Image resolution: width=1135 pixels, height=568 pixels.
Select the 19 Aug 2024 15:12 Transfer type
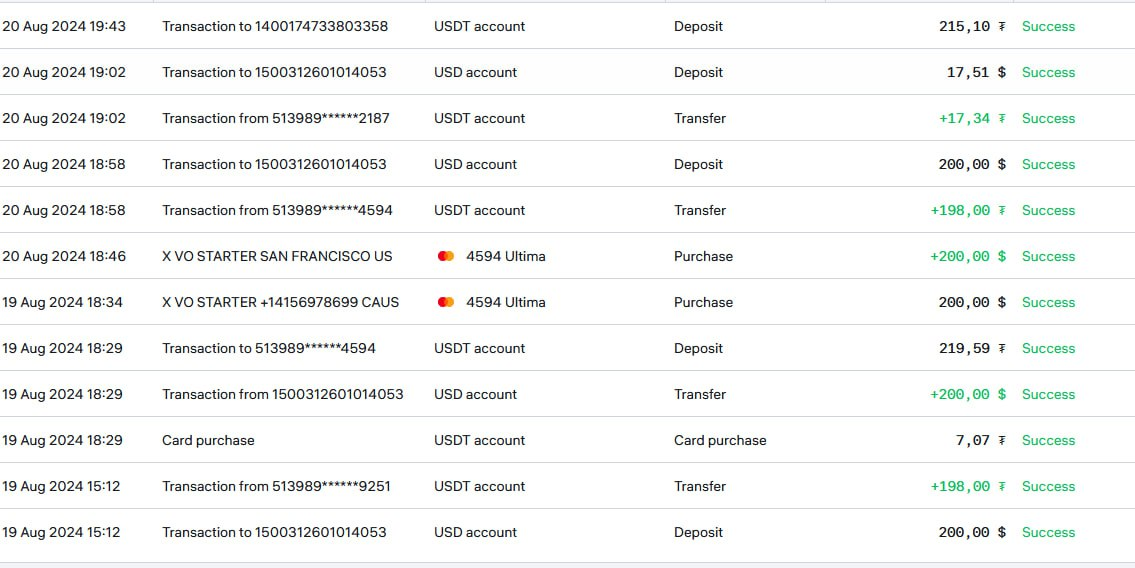[x=700, y=486]
